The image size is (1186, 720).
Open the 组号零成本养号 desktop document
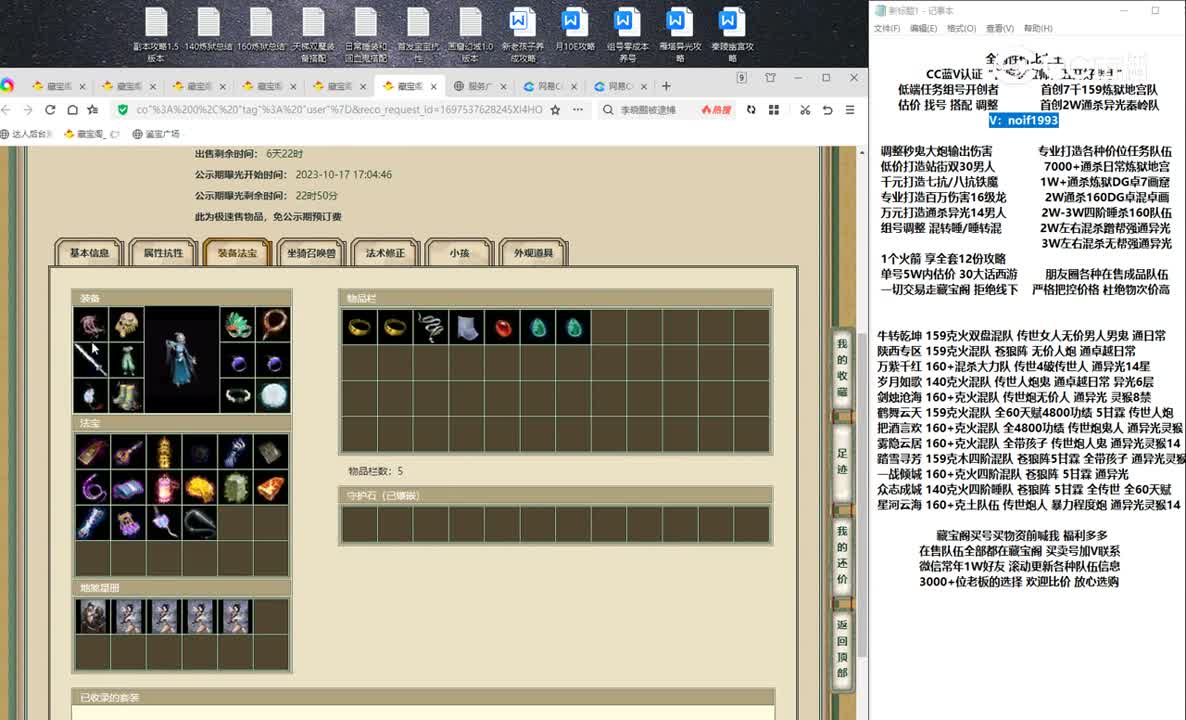627,34
